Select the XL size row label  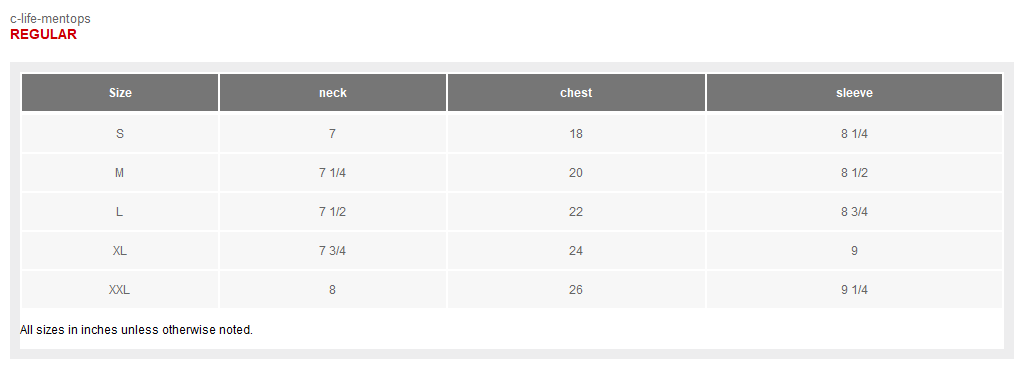coord(120,251)
